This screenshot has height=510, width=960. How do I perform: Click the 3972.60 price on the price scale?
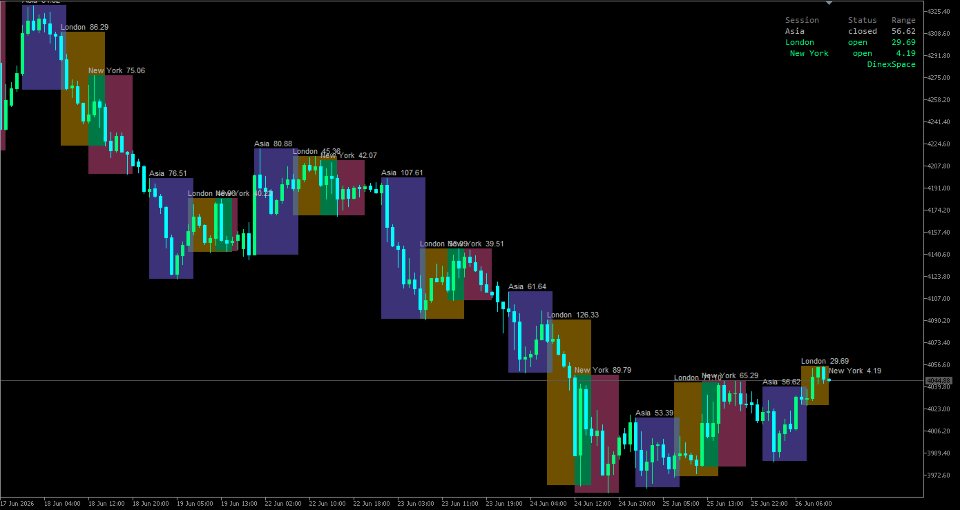[x=940, y=475]
